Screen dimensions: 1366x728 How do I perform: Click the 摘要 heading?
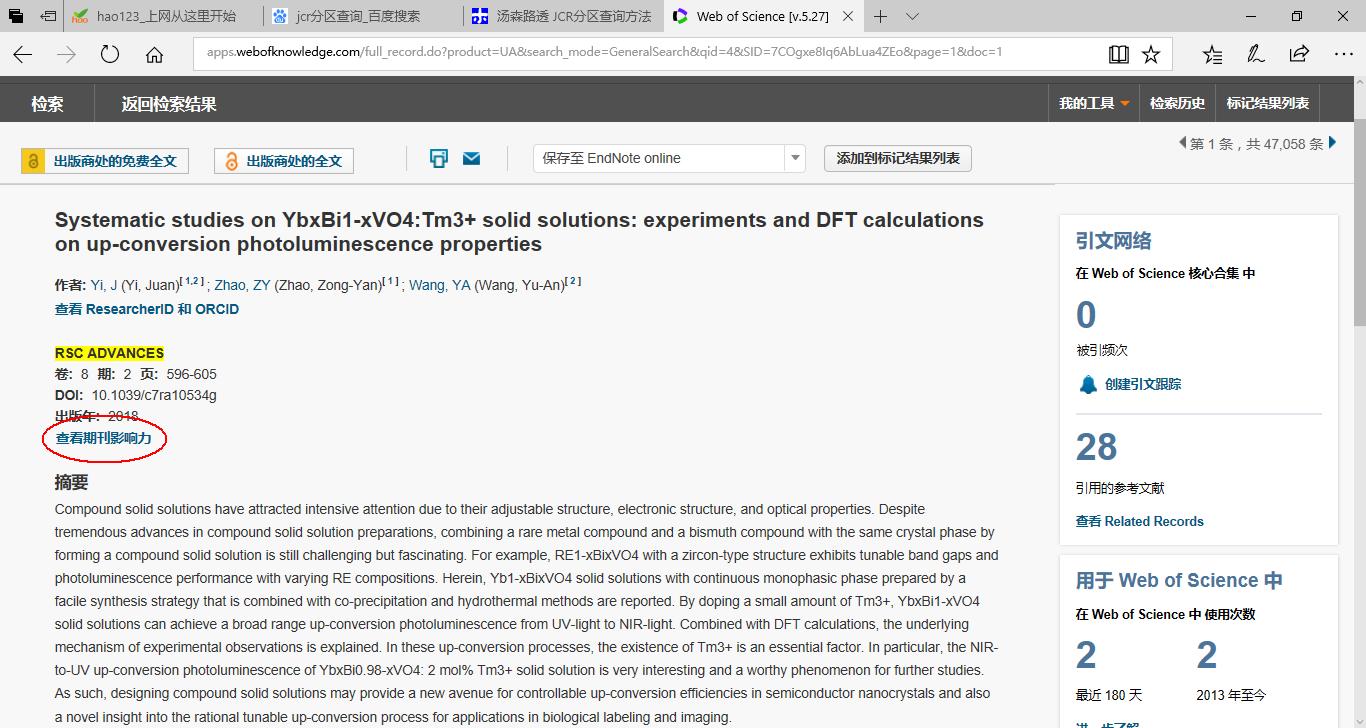tap(72, 482)
